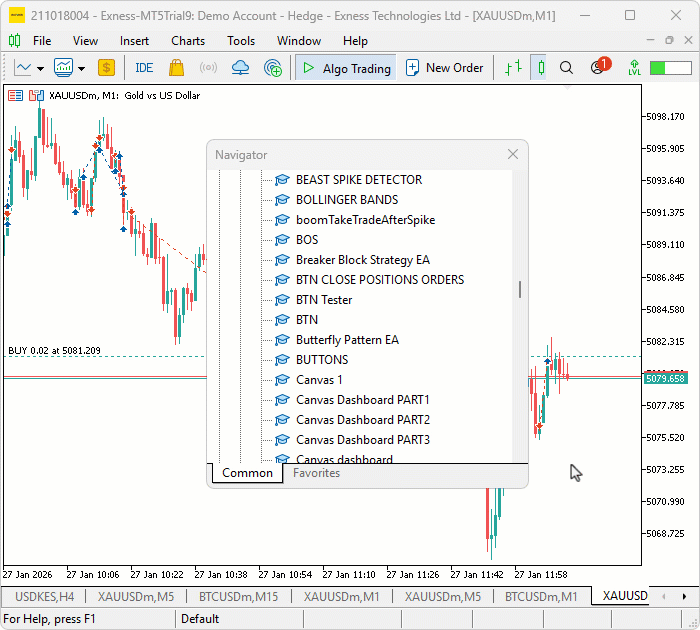
Task: Open the Market shopping bag icon
Action: tap(176, 68)
